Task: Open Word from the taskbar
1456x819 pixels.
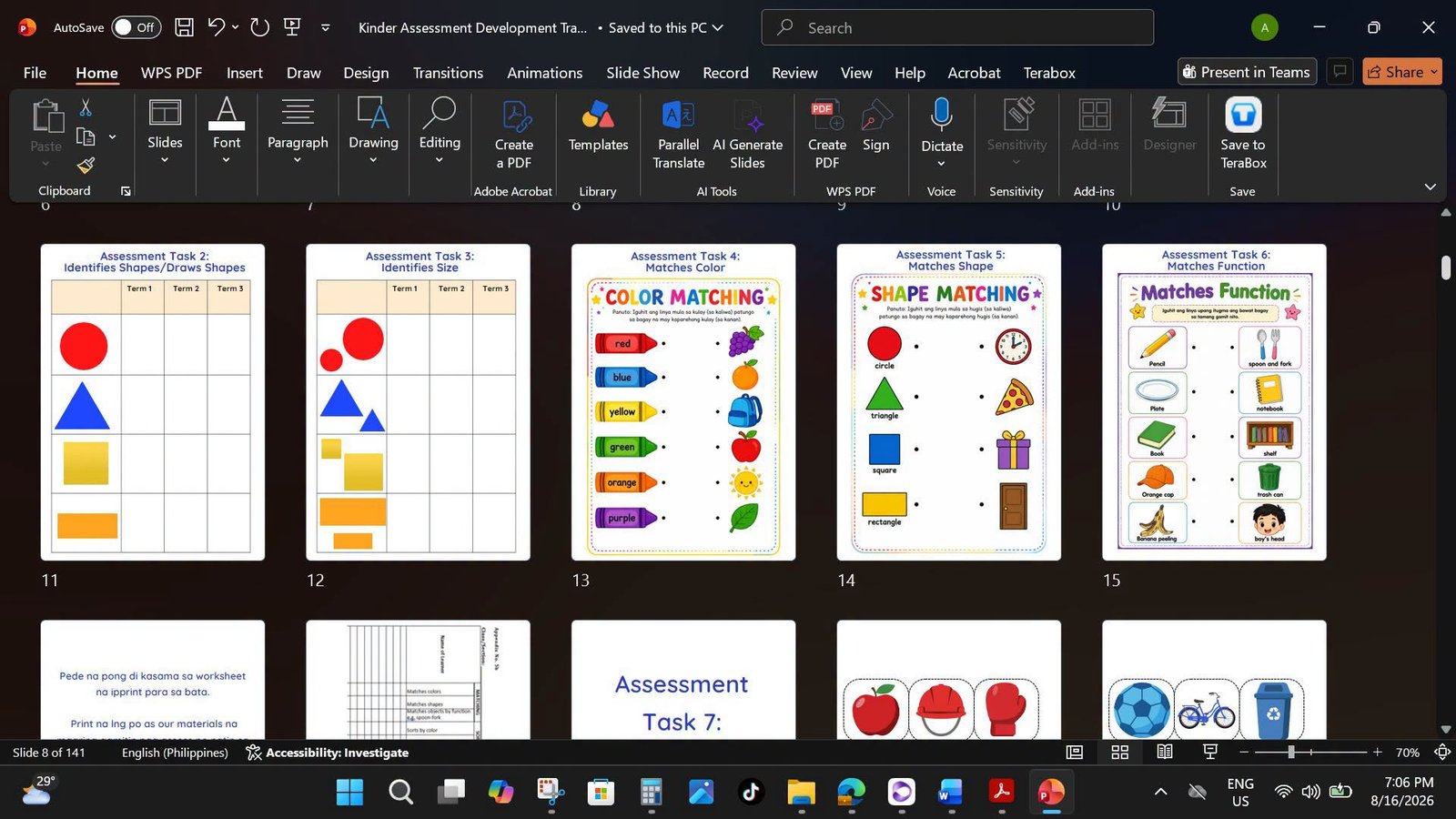Action: [950, 793]
